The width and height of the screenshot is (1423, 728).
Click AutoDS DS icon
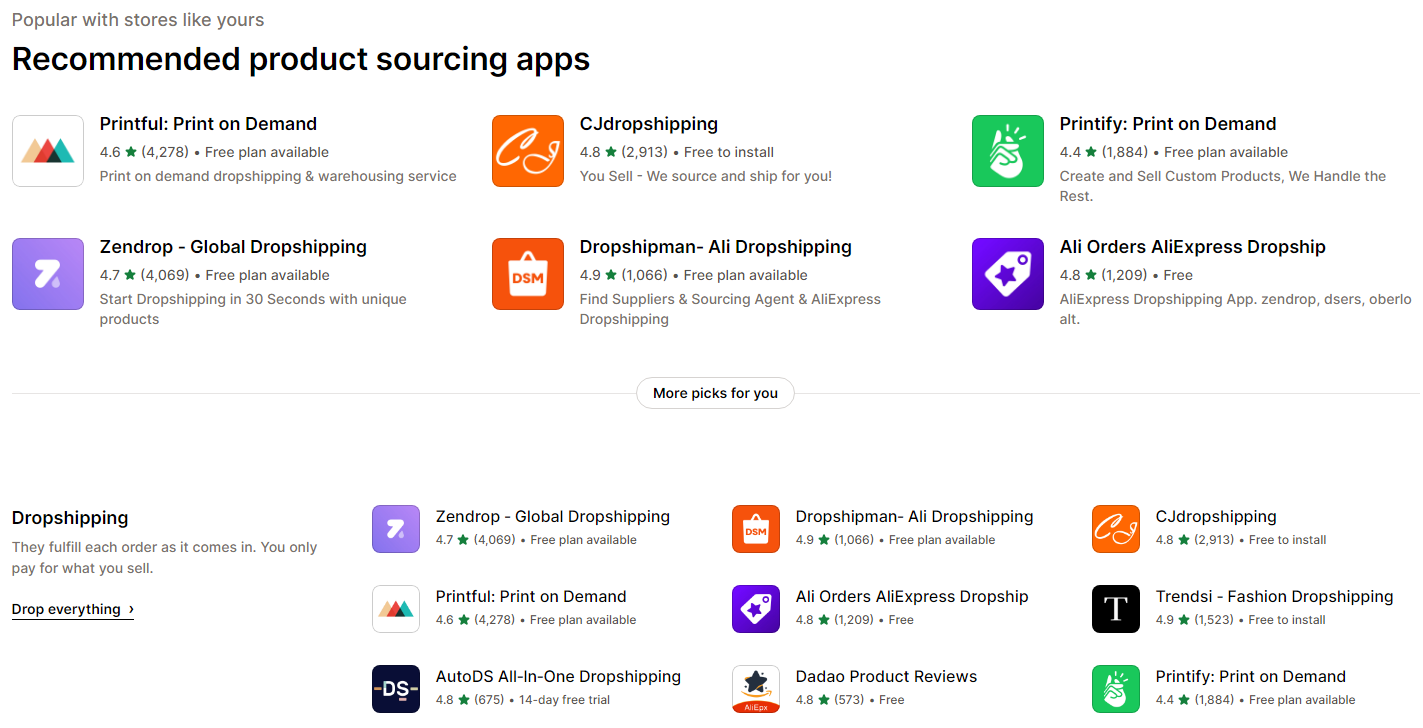[396, 689]
